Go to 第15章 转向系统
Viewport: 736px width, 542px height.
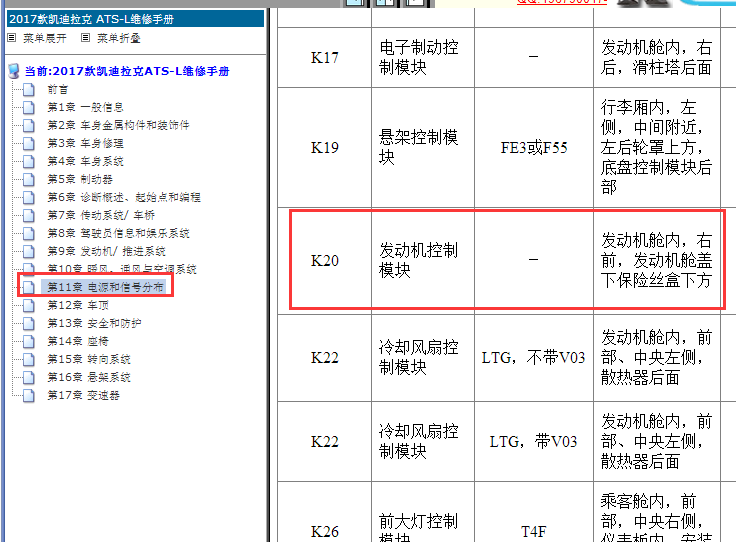pyautogui.click(x=89, y=359)
